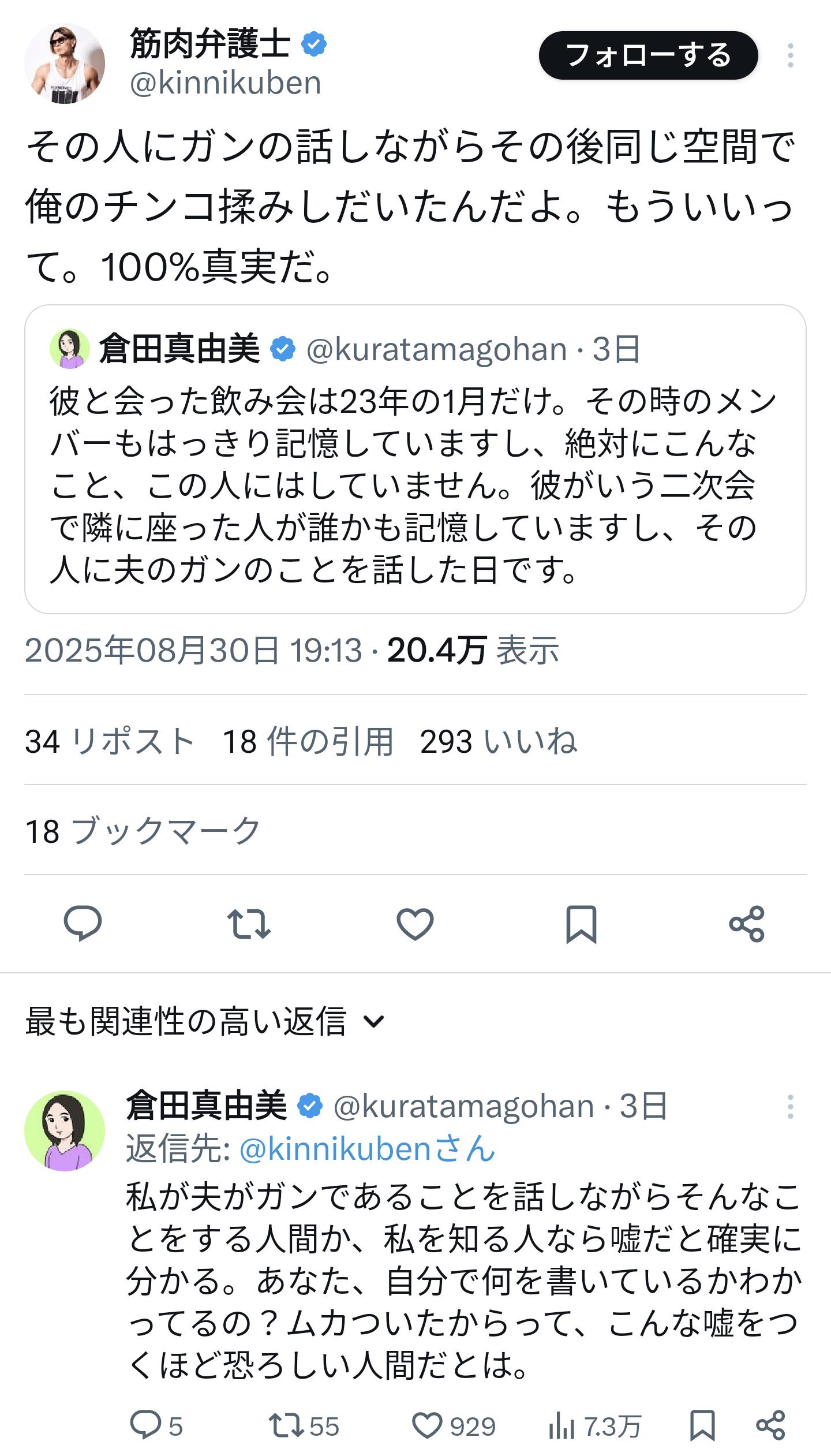Open 筋肉弁護士's profile picture

point(65,64)
